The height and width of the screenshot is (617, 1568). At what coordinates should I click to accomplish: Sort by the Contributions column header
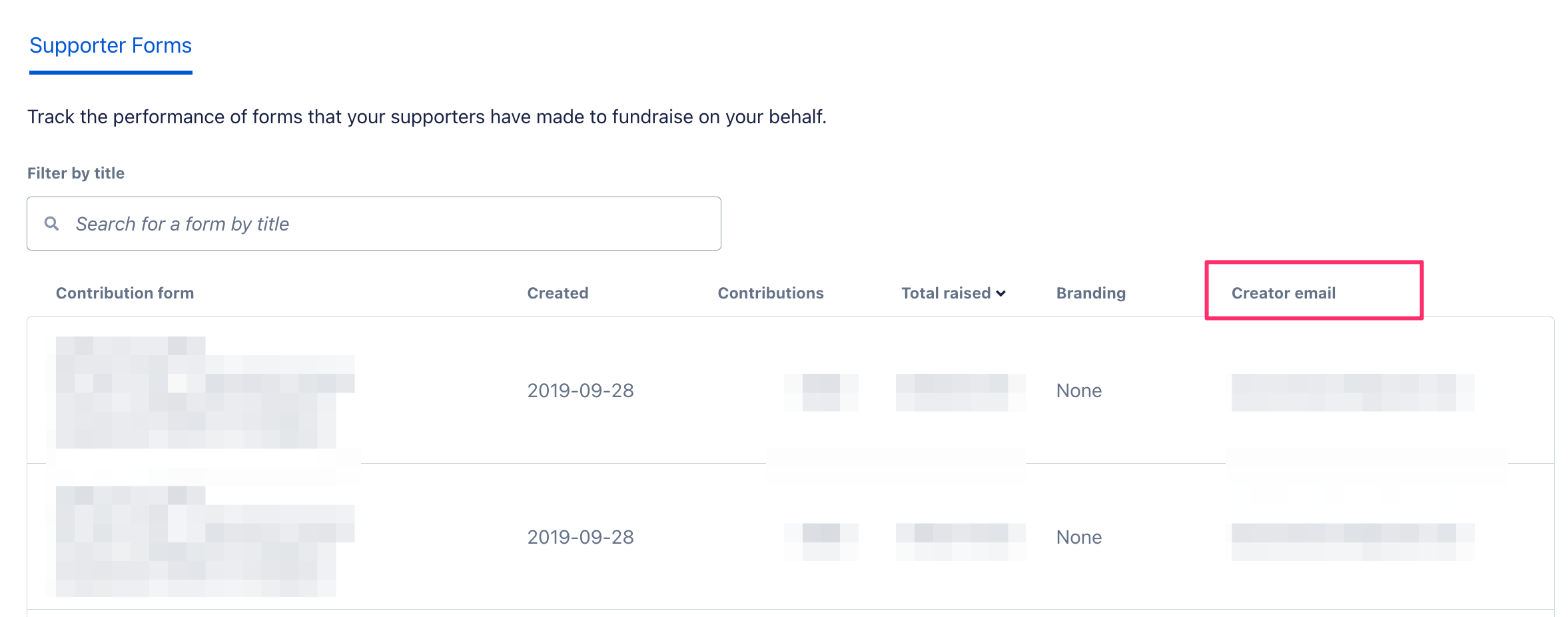pyautogui.click(x=770, y=293)
